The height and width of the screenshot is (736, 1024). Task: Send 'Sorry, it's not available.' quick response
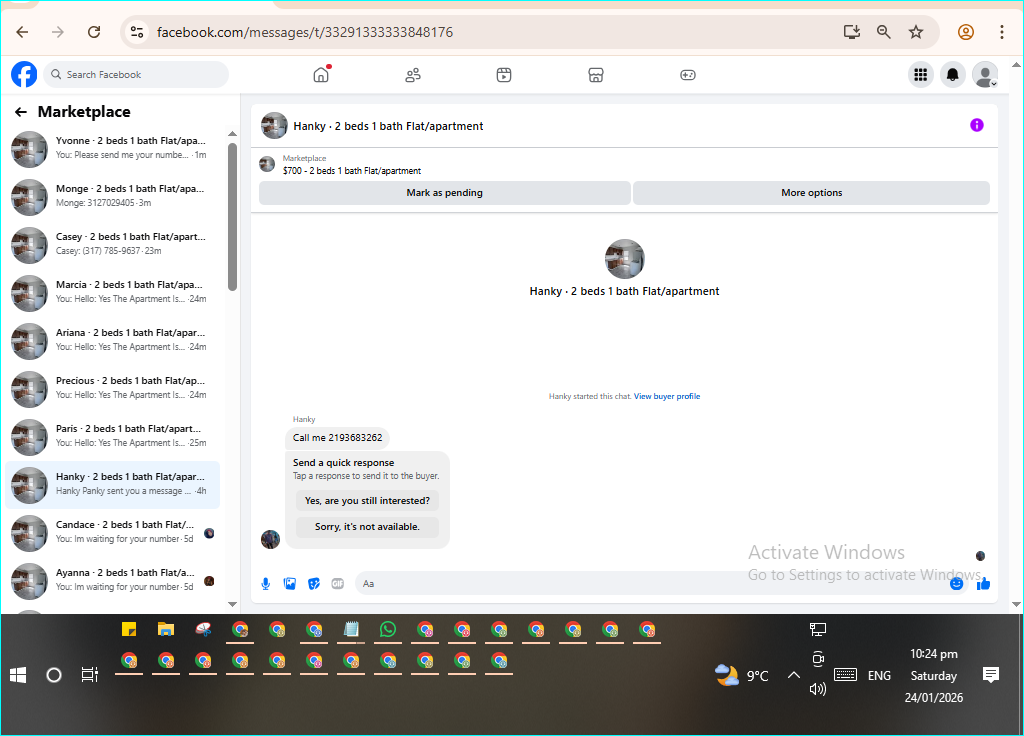click(368, 527)
